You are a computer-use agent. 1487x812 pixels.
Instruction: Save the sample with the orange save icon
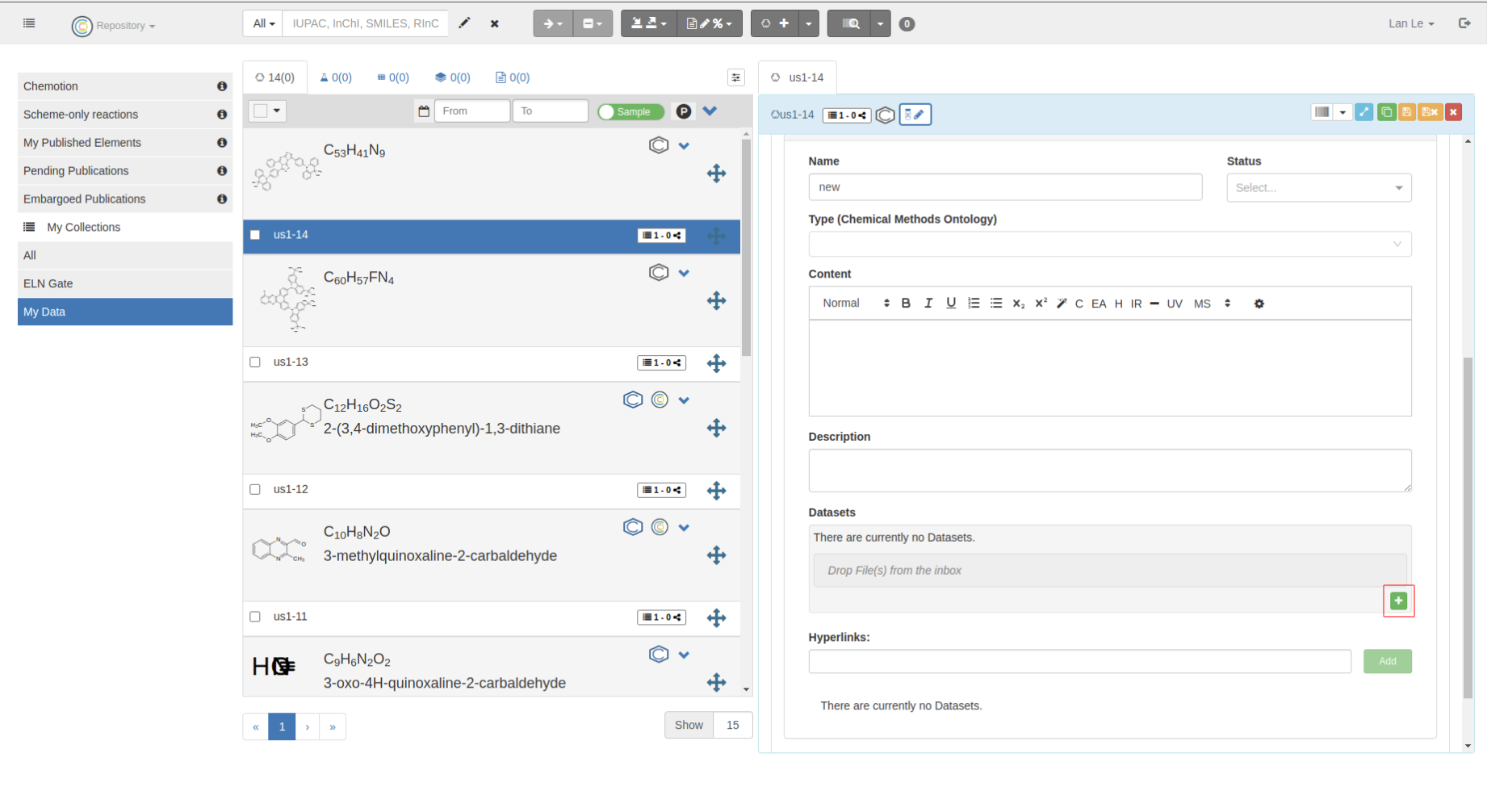1407,112
